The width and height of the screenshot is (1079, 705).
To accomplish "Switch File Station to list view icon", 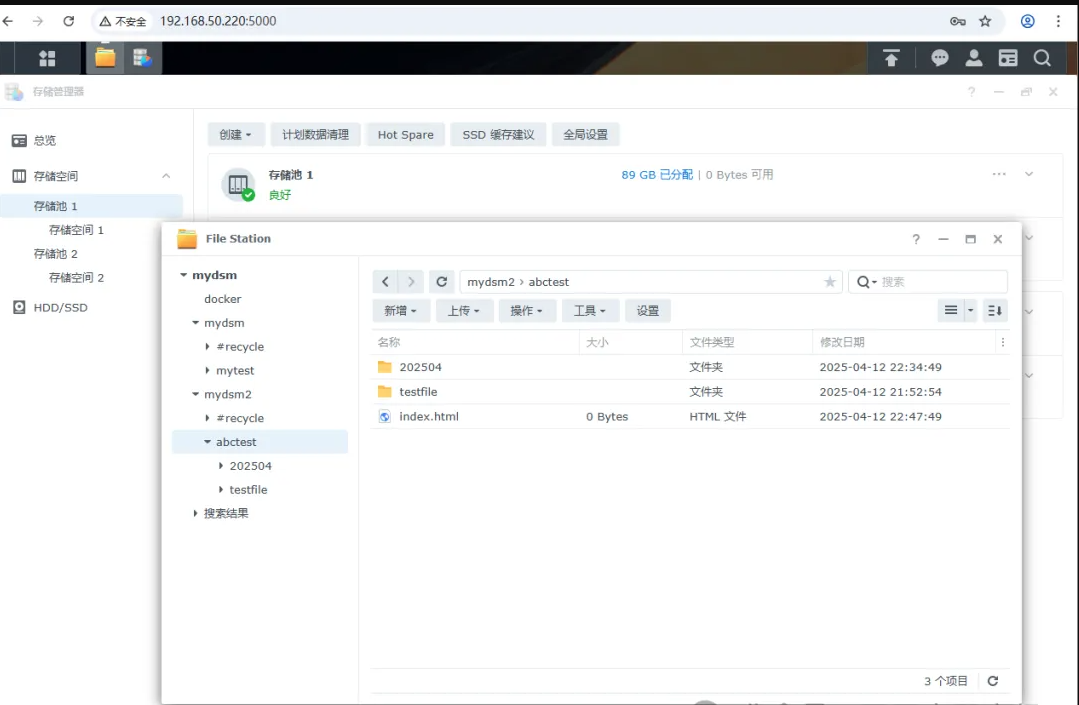I will pos(950,311).
